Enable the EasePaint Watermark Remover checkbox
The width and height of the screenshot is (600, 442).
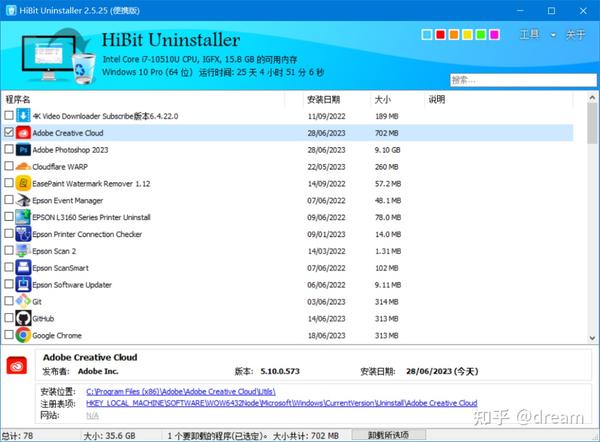tap(9, 183)
